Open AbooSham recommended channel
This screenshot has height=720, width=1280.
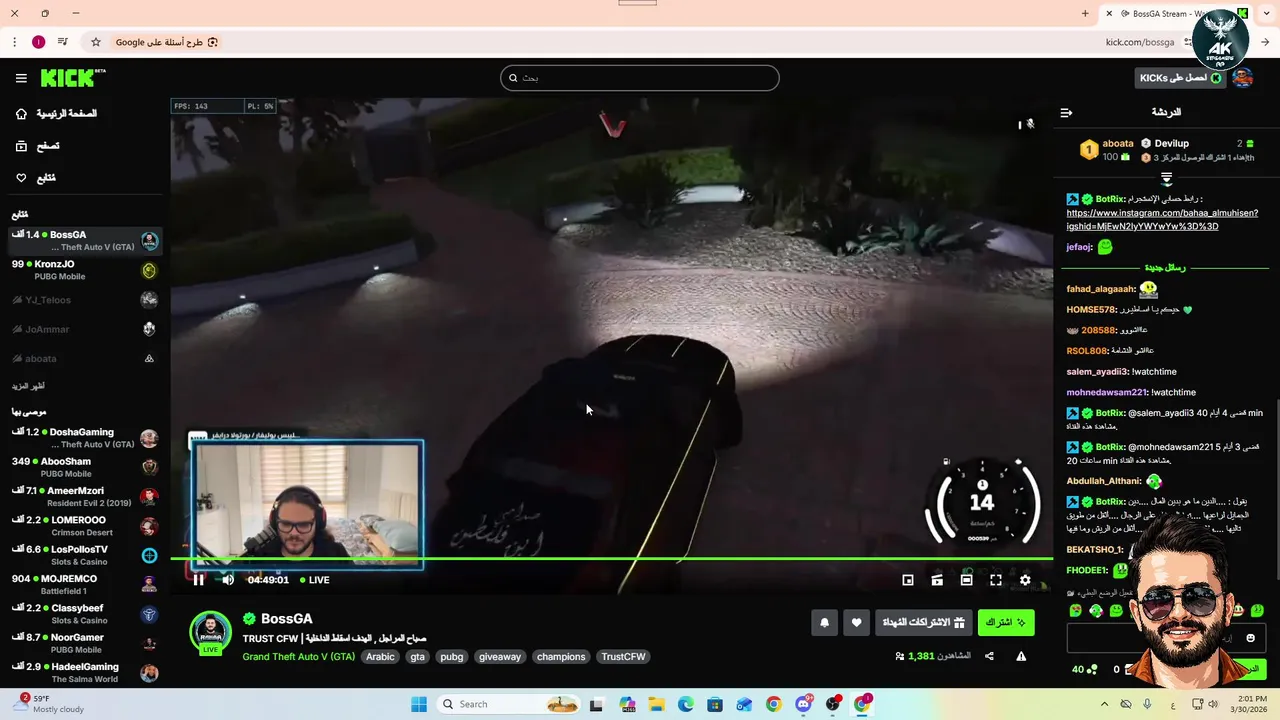[84, 467]
